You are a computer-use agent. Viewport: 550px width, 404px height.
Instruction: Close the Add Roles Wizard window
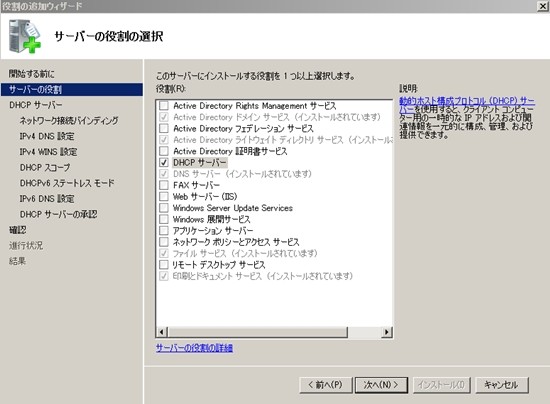[x=543, y=6]
